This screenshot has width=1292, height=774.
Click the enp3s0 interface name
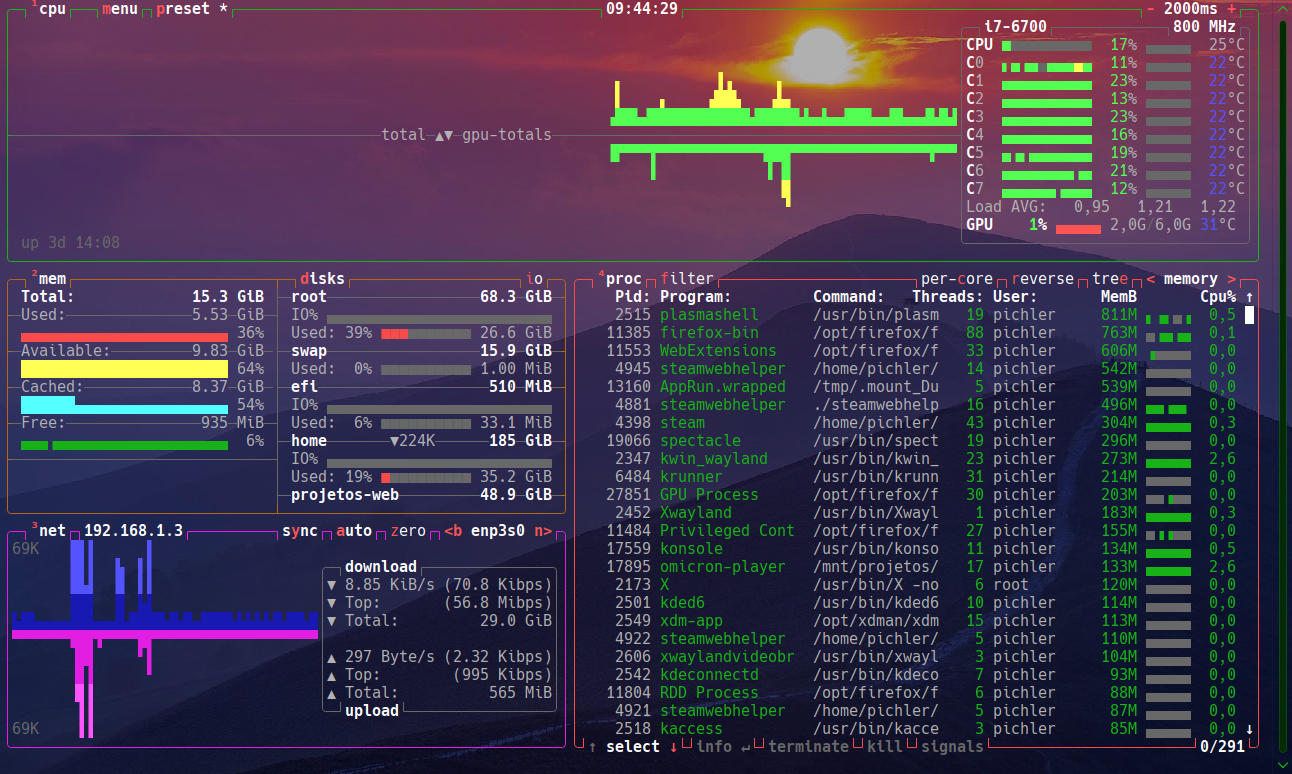point(498,531)
